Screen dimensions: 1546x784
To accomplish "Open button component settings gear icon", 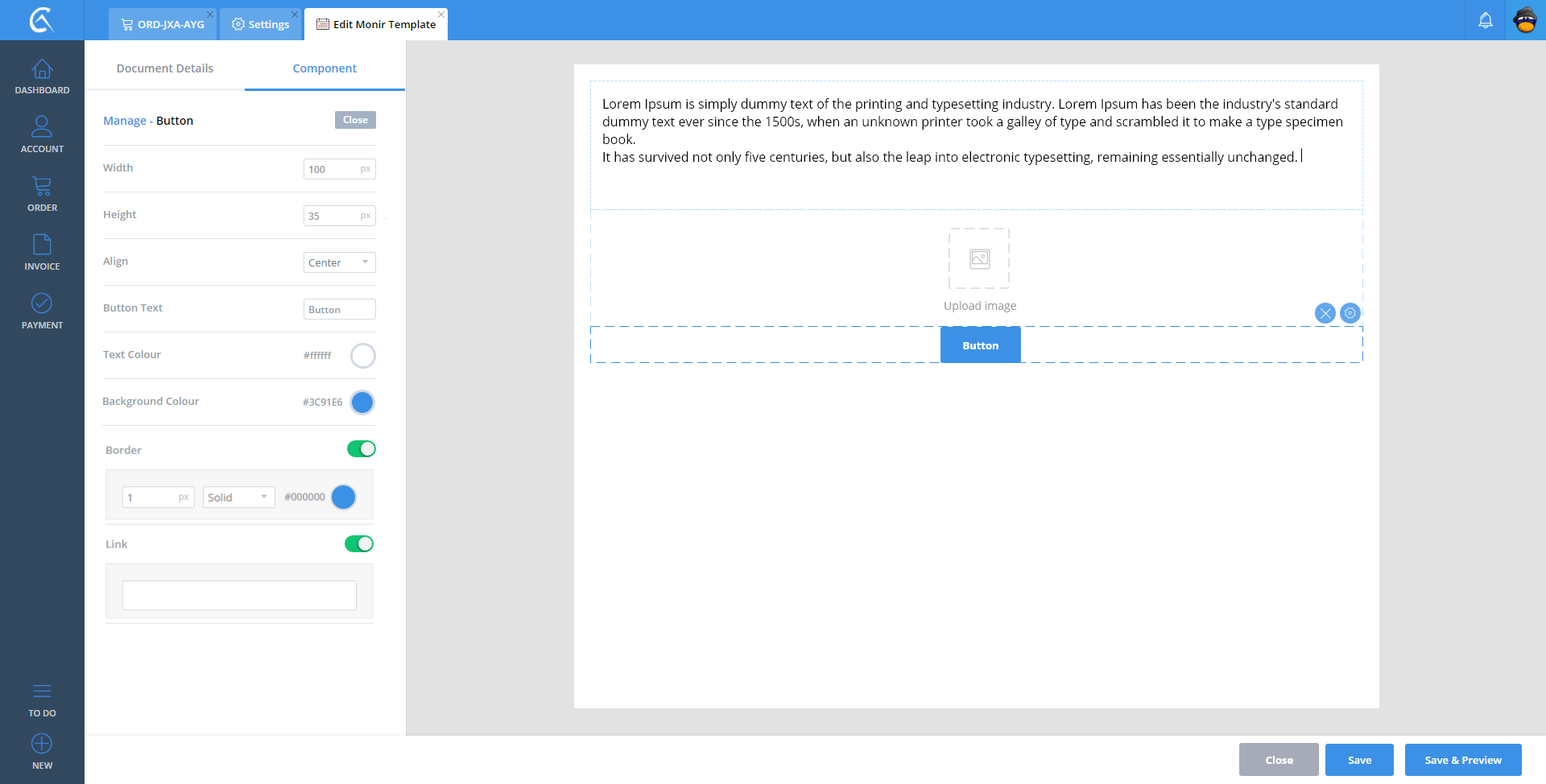I will click(1350, 313).
